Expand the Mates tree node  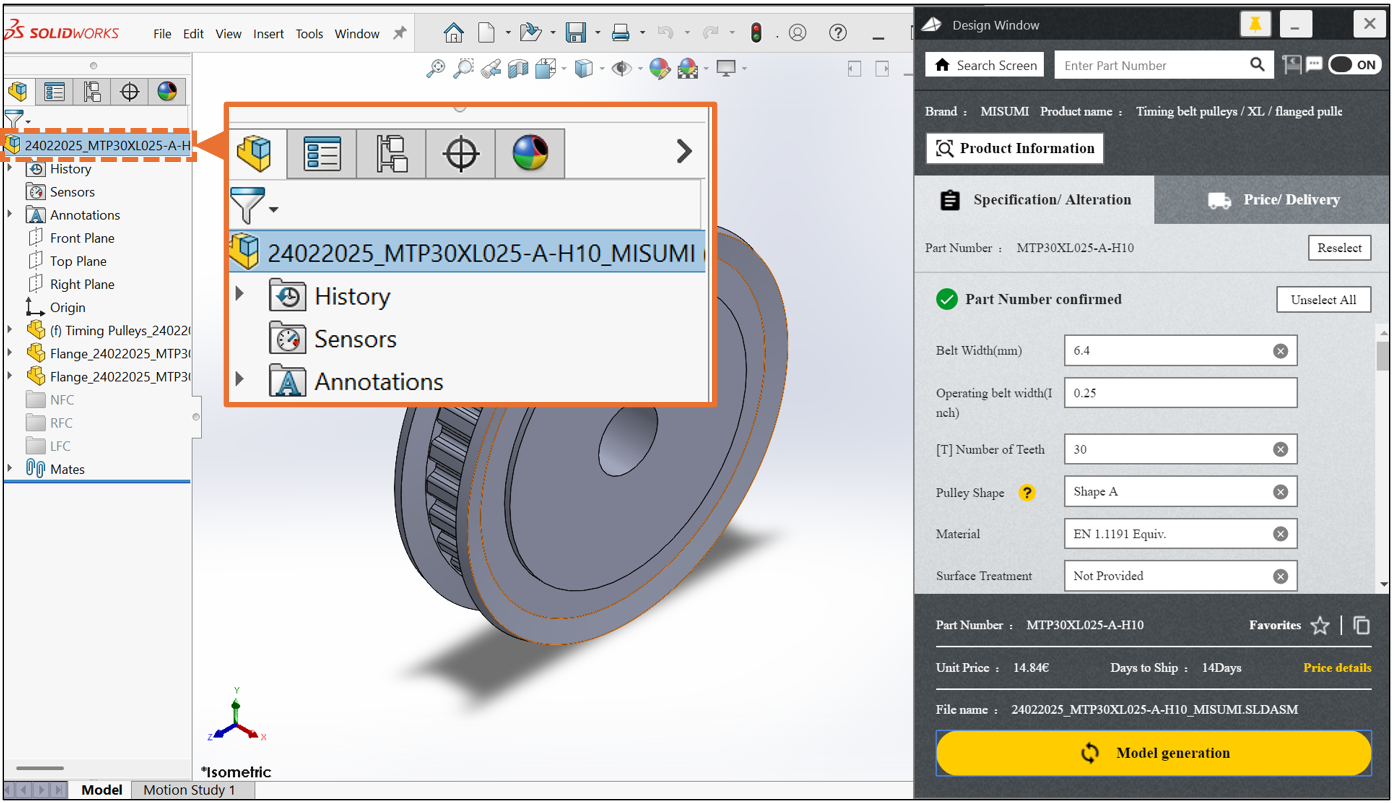click(10, 469)
